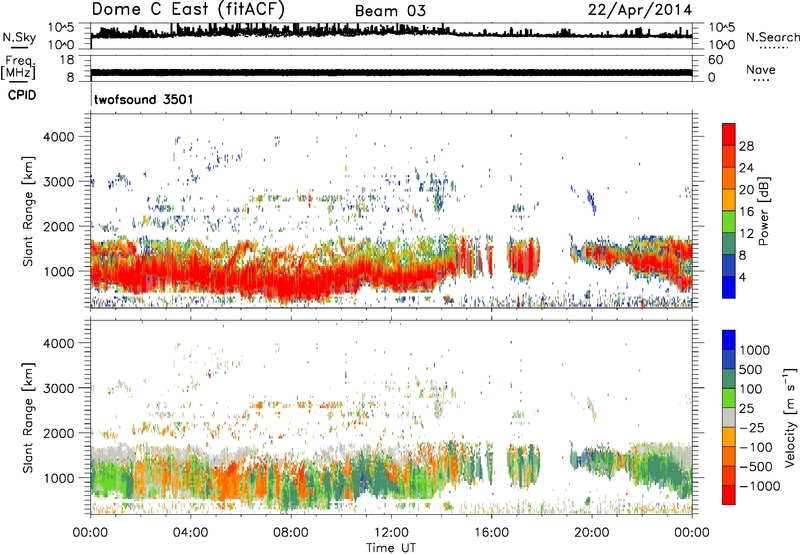800x554 pixels.
Task: Click the "28" power color bar label
Action: pyautogui.click(x=746, y=146)
